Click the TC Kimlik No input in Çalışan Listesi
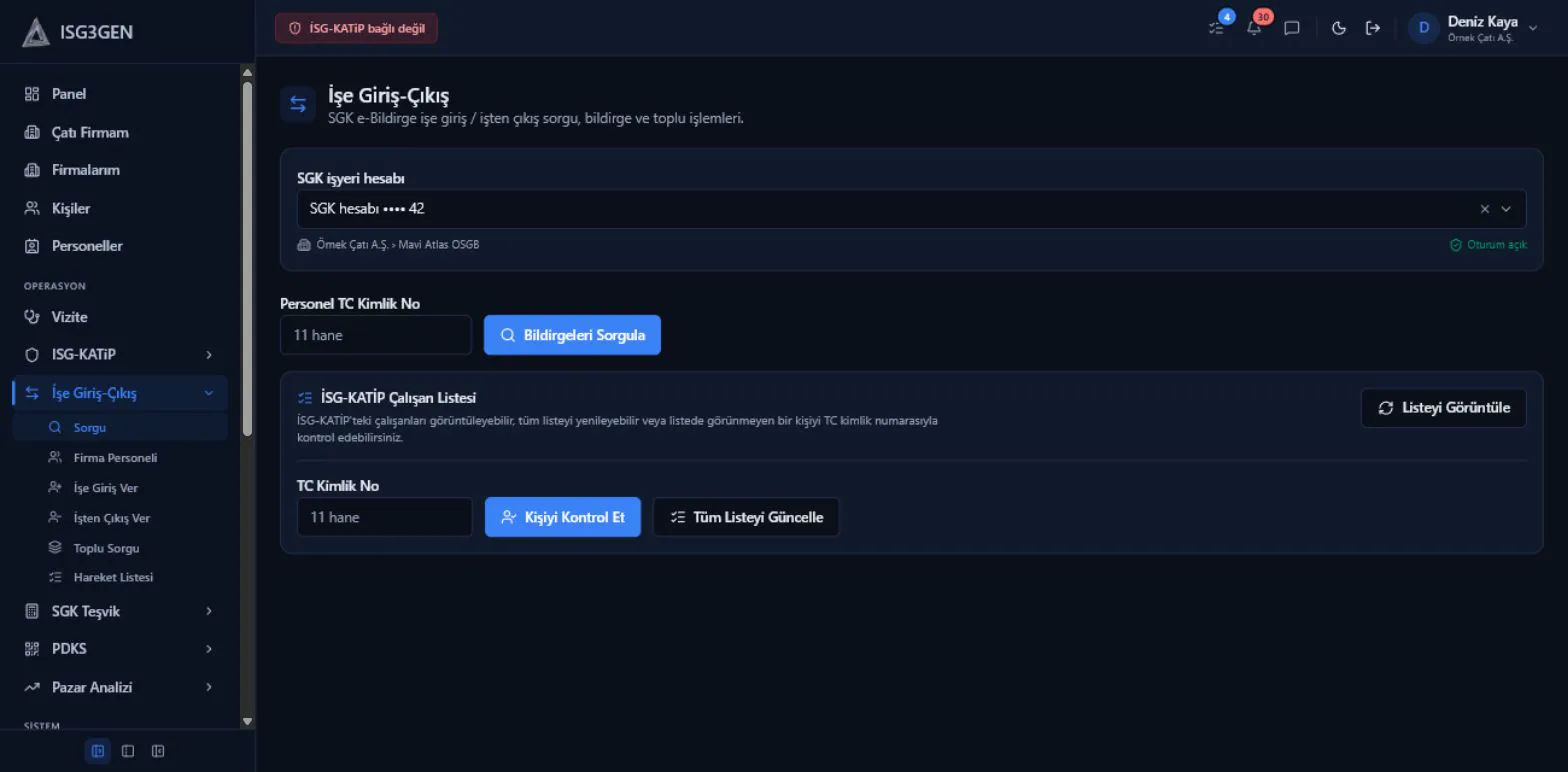This screenshot has height=772, width=1568. click(x=385, y=517)
